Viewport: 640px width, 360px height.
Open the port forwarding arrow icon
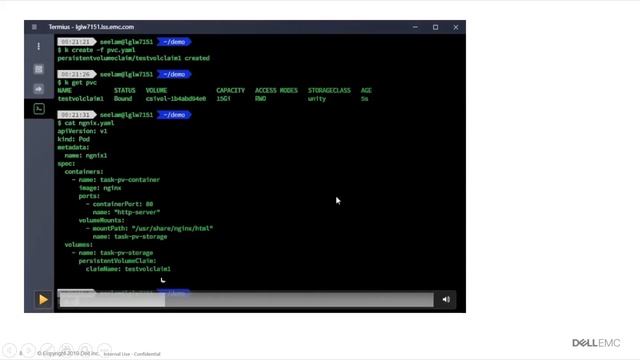39,89
